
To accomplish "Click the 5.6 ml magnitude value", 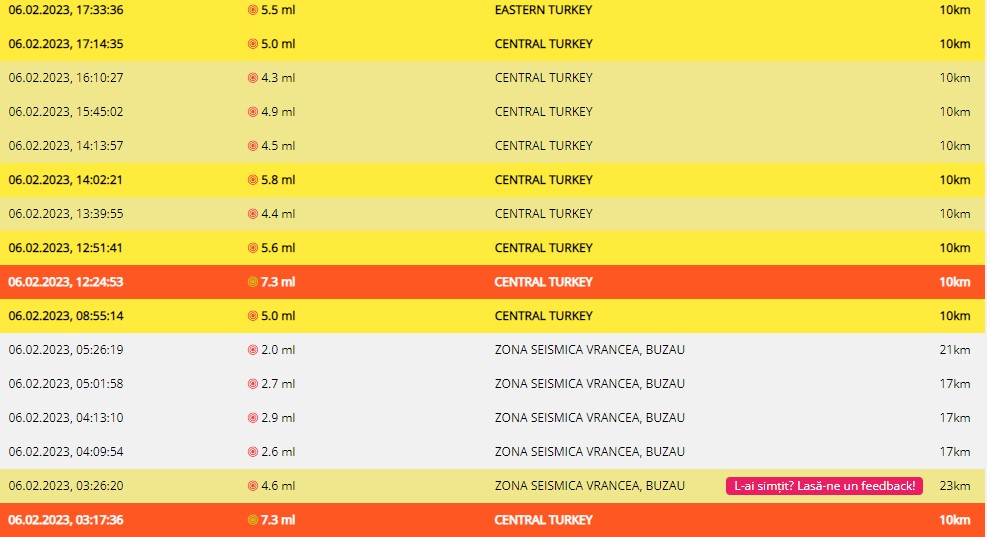I will click(277, 248).
